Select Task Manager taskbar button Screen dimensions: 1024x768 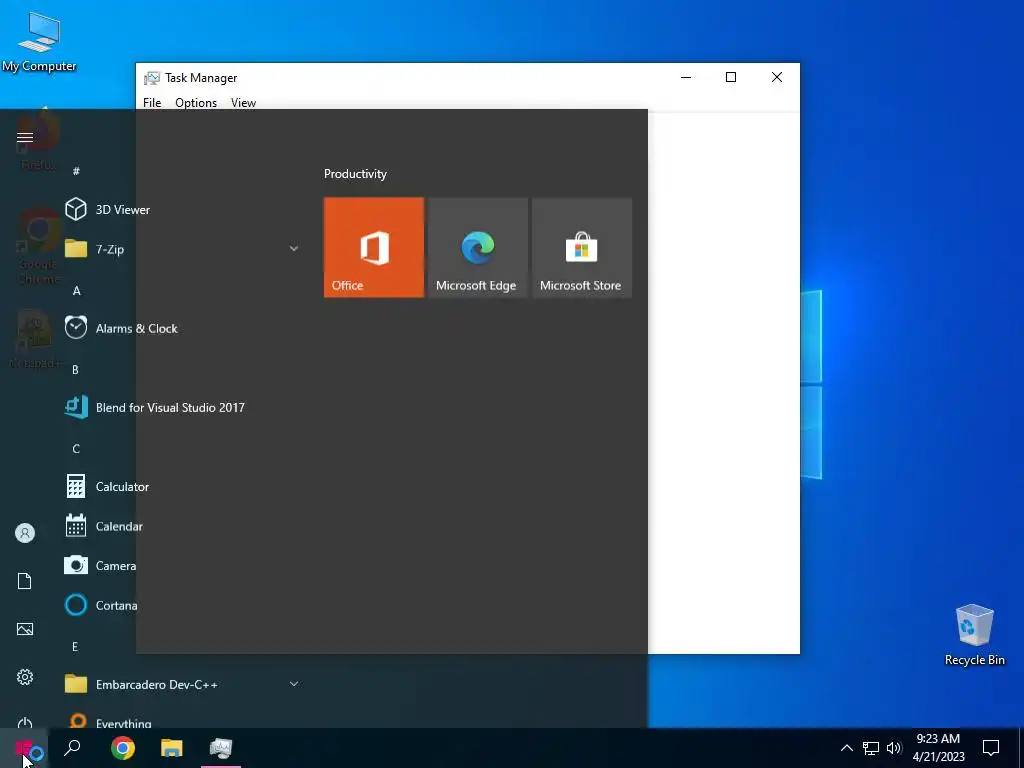tap(221, 748)
